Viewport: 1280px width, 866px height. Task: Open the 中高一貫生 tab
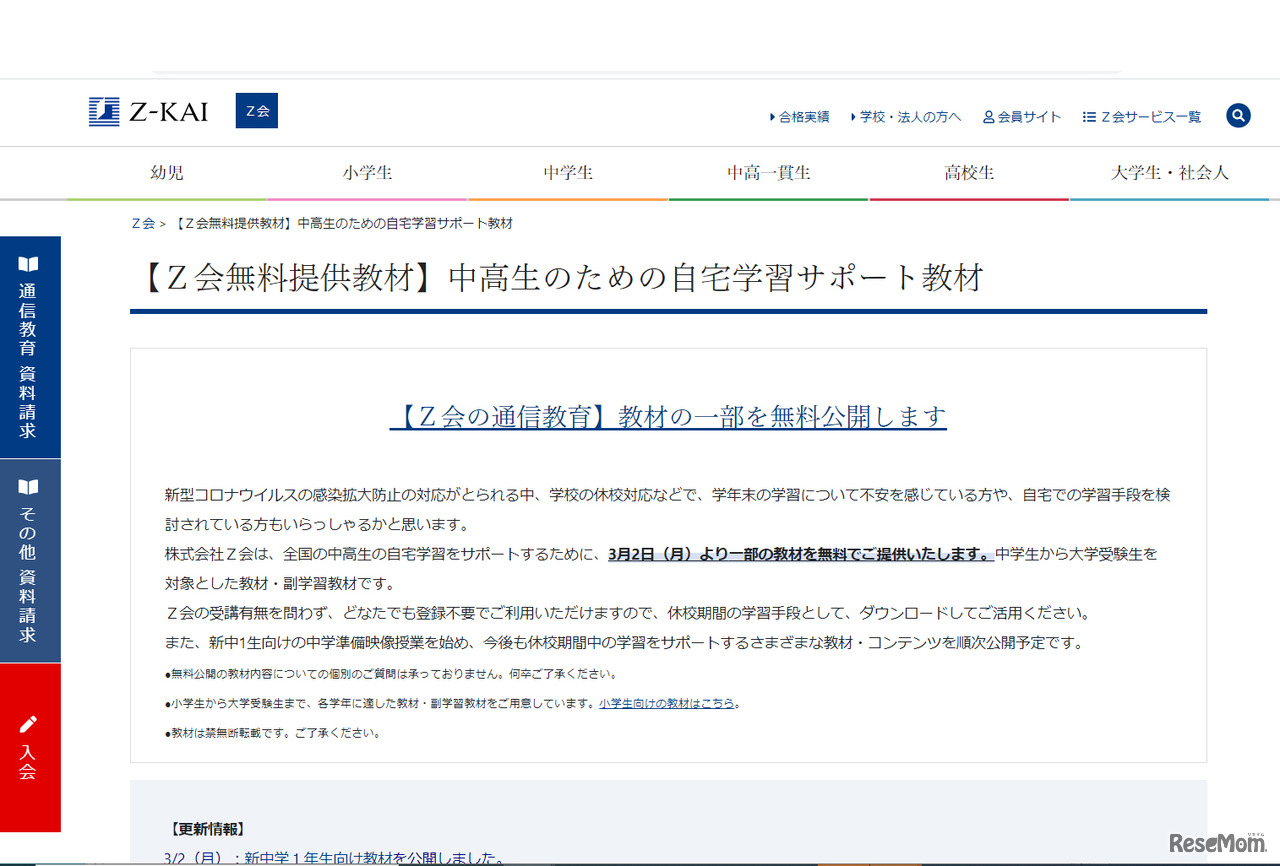(x=768, y=172)
